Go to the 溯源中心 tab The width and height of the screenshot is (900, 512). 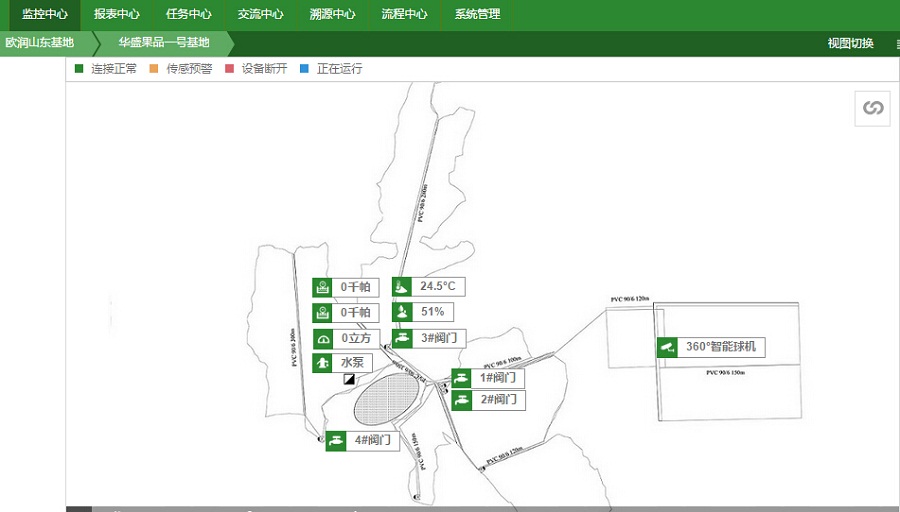[x=333, y=15]
